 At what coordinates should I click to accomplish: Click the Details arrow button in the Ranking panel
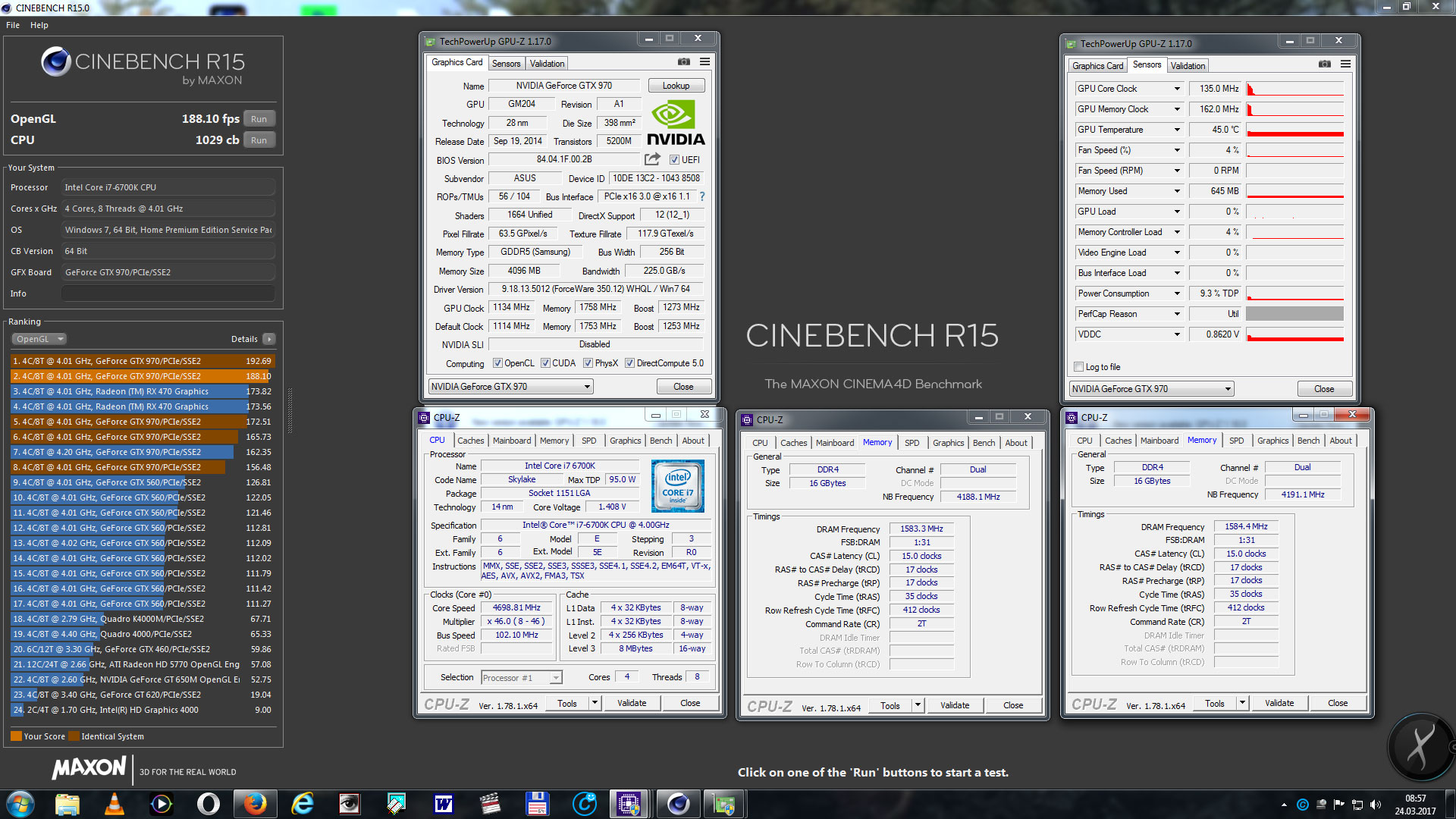tap(269, 339)
